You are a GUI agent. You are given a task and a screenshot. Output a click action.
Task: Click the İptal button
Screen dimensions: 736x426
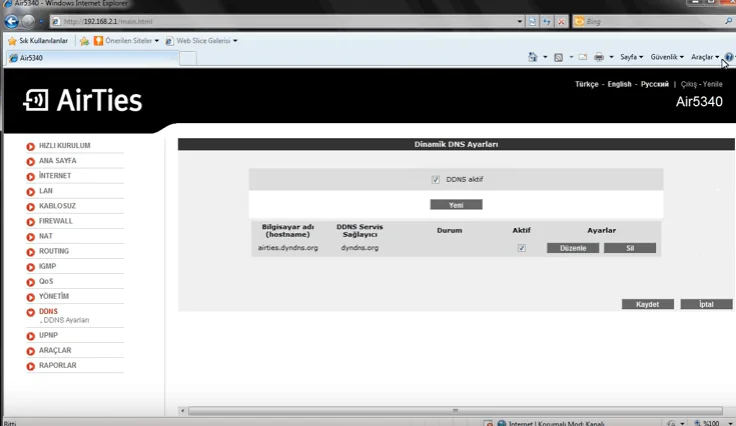point(706,304)
